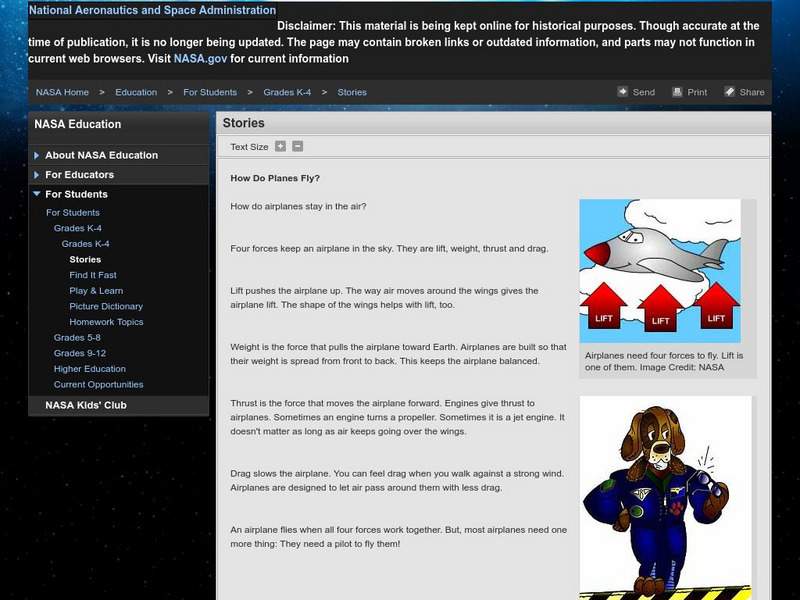
Task: Visit the NASA.gov link in the disclaimer
Action: click(200, 59)
